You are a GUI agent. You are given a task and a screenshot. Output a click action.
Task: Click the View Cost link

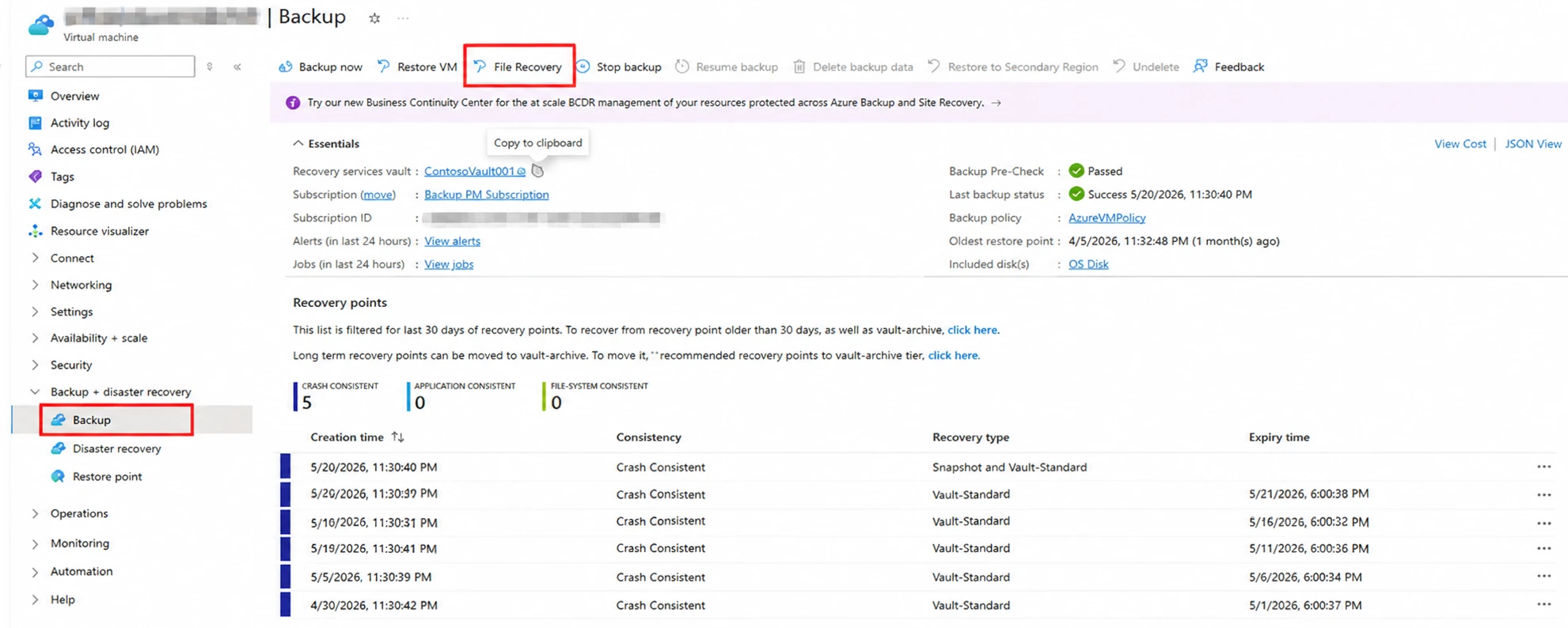pyautogui.click(x=1460, y=144)
